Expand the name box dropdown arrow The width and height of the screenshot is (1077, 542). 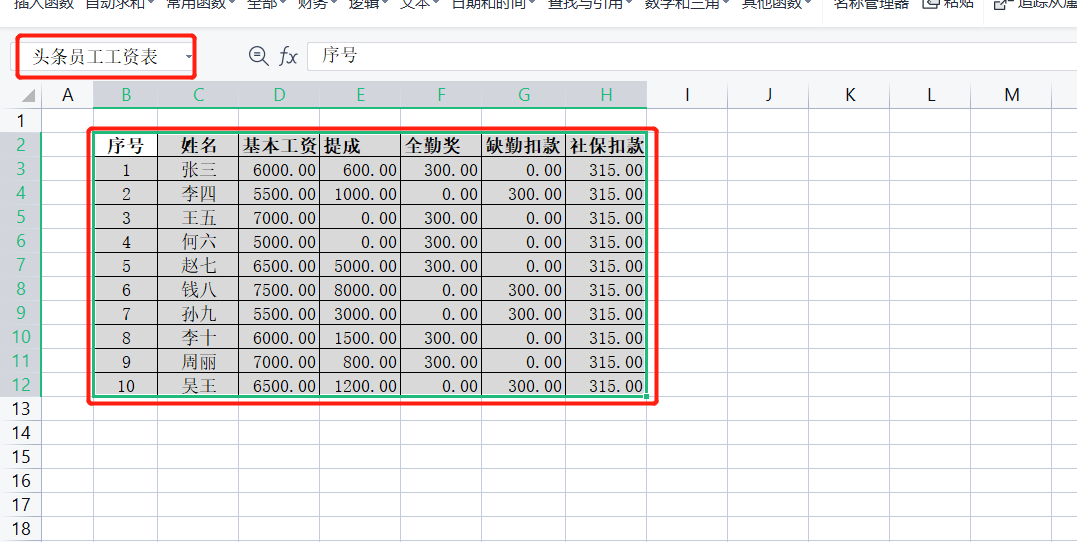(189, 57)
